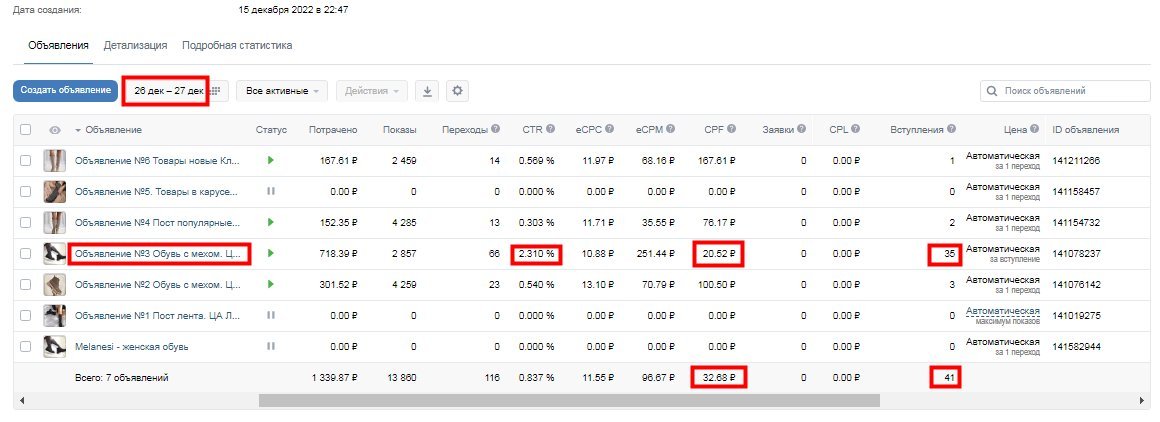This screenshot has height=422, width=1160.
Task: Click running status icon of Объявление №2
Action: click(x=271, y=284)
